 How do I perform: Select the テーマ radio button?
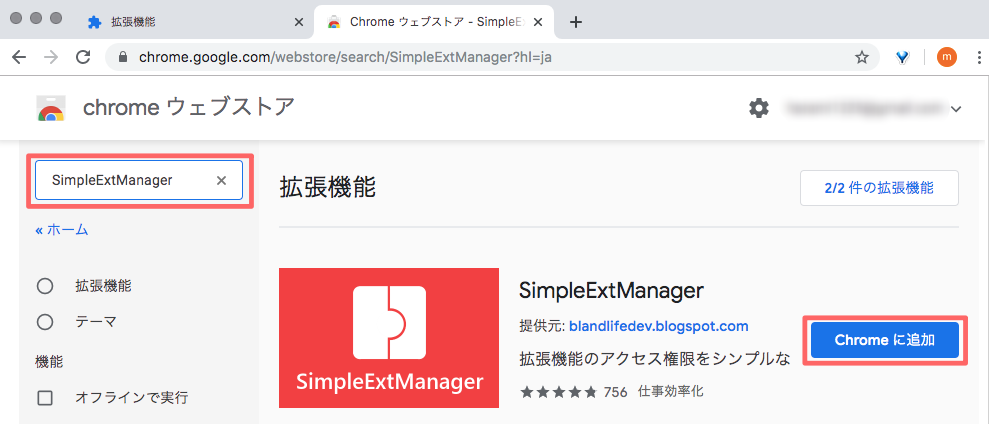click(45, 322)
